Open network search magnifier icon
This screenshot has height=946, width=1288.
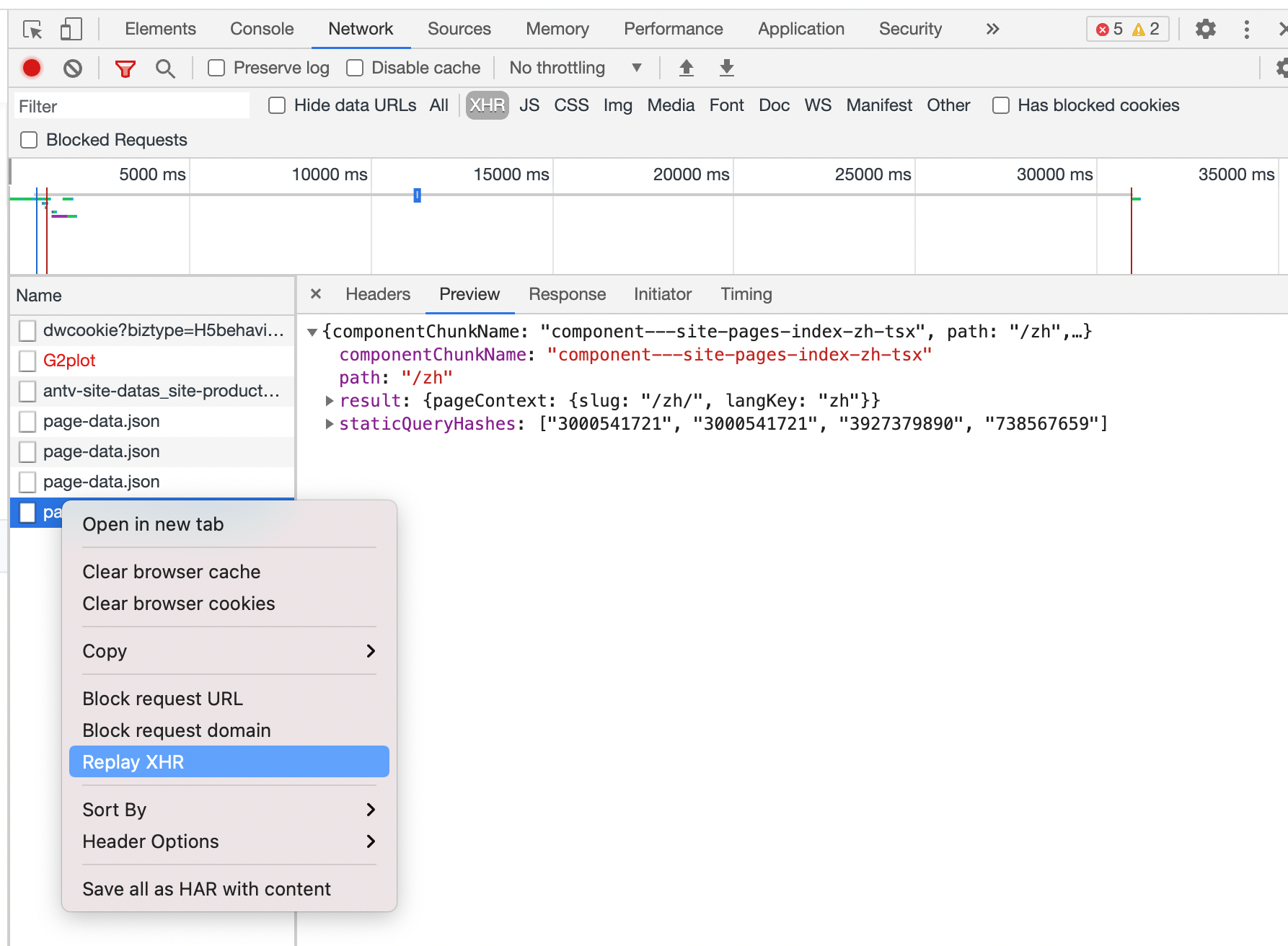[165, 68]
